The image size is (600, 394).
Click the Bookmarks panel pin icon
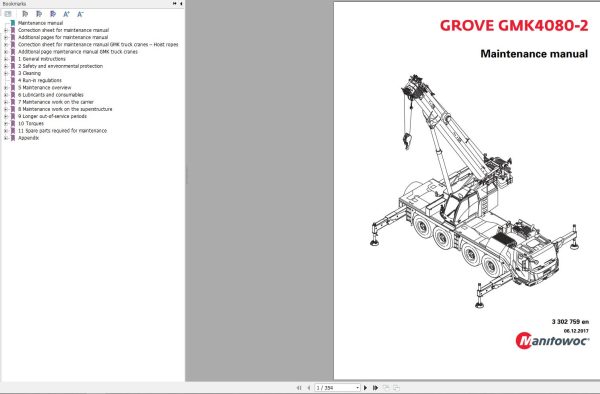coord(174,3)
